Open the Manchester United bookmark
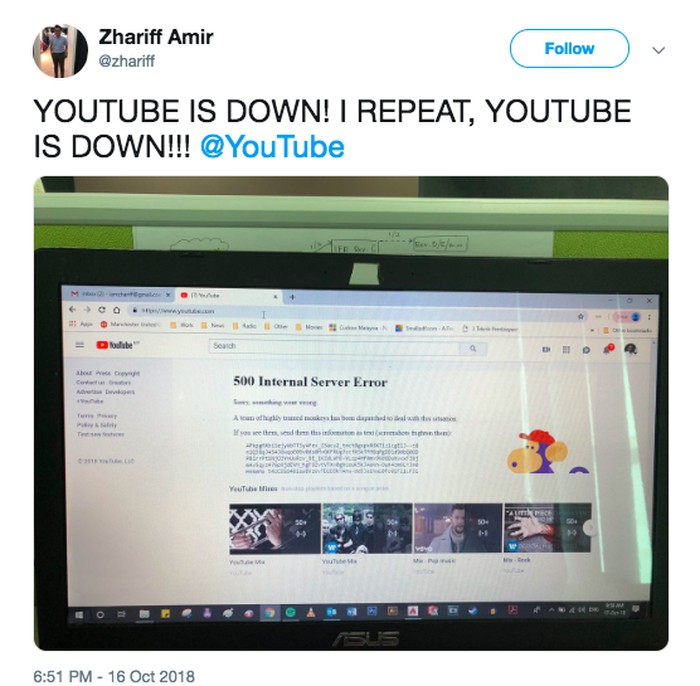700x686 pixels. (130, 324)
